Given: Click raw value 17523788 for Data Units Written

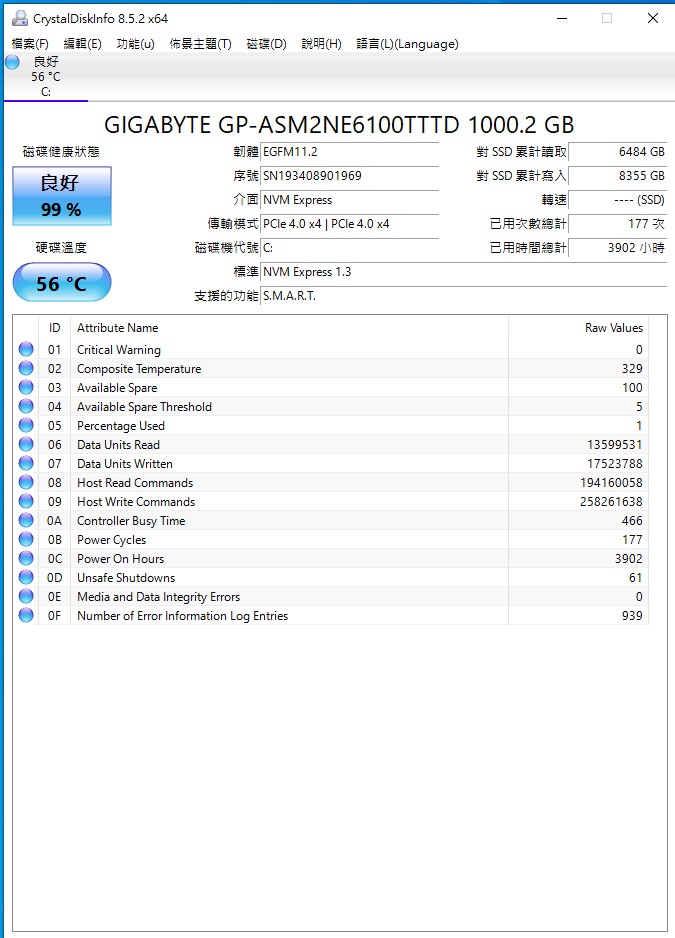Looking at the screenshot, I should [x=614, y=464].
